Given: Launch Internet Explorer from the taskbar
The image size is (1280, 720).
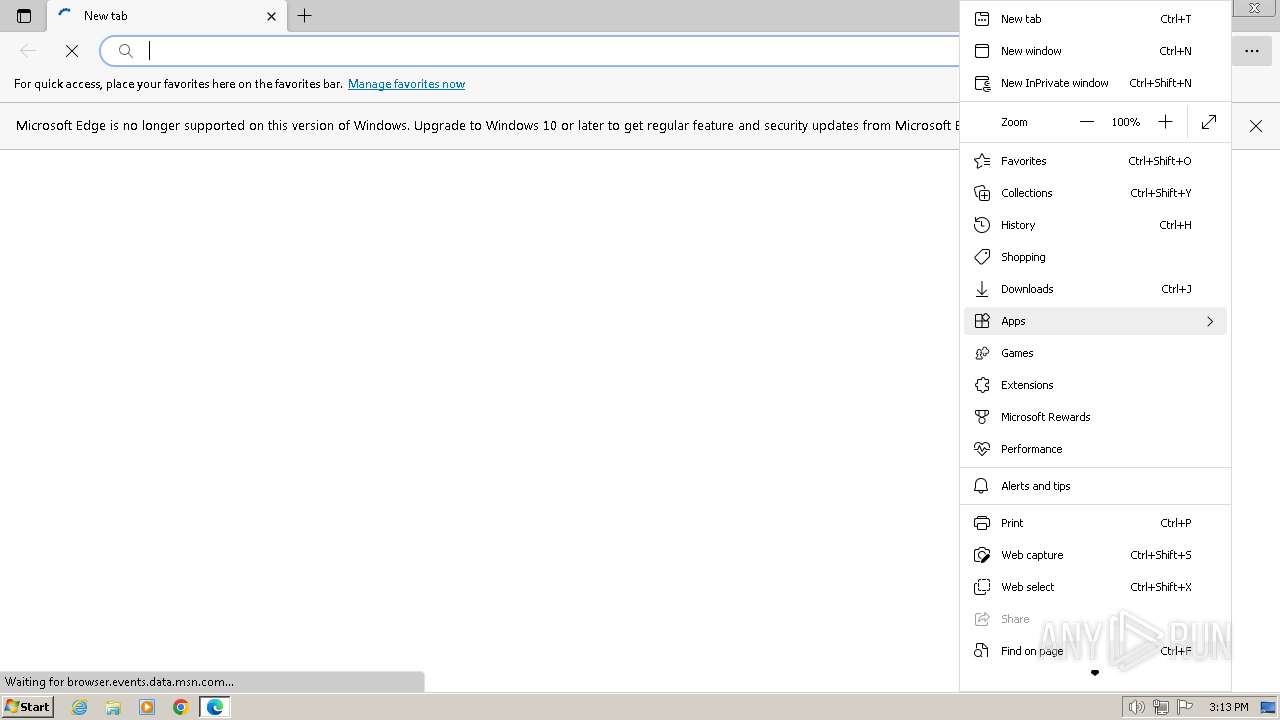Looking at the screenshot, I should [x=80, y=707].
